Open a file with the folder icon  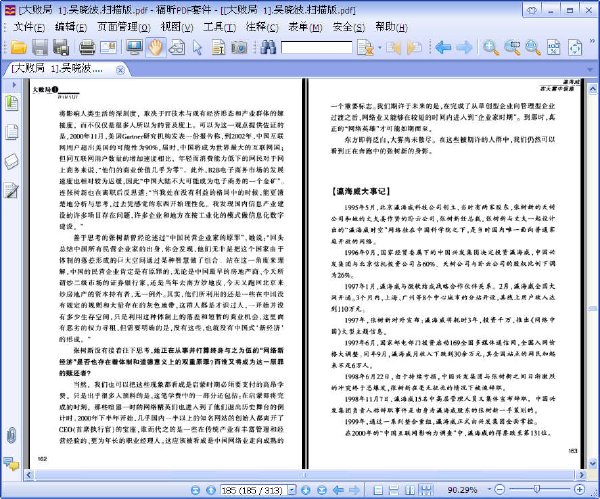(18, 47)
